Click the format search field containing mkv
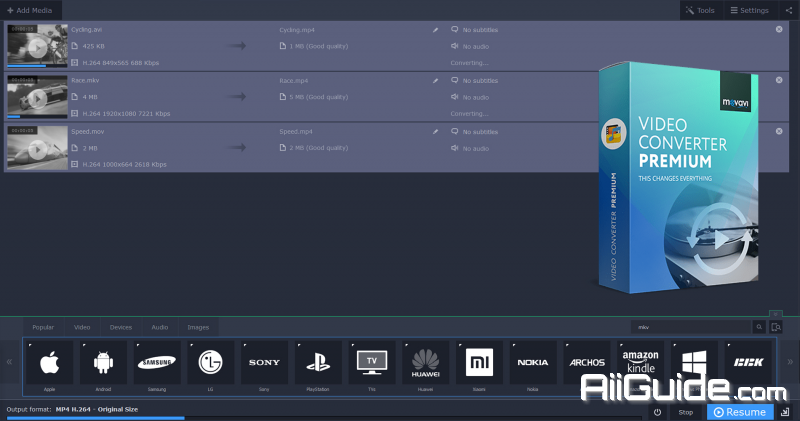 point(691,327)
